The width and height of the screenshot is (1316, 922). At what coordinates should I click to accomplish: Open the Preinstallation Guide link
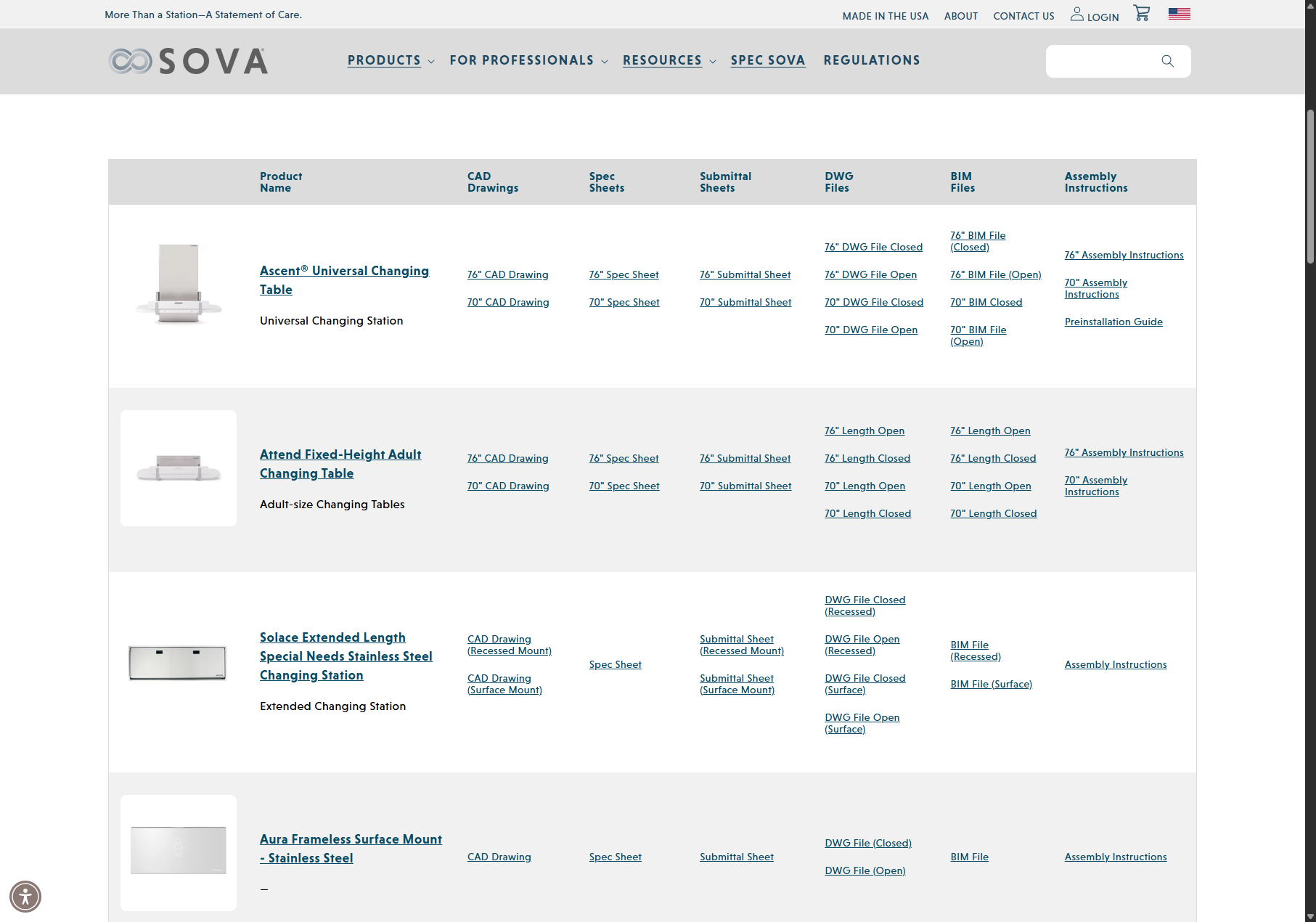tap(1113, 322)
